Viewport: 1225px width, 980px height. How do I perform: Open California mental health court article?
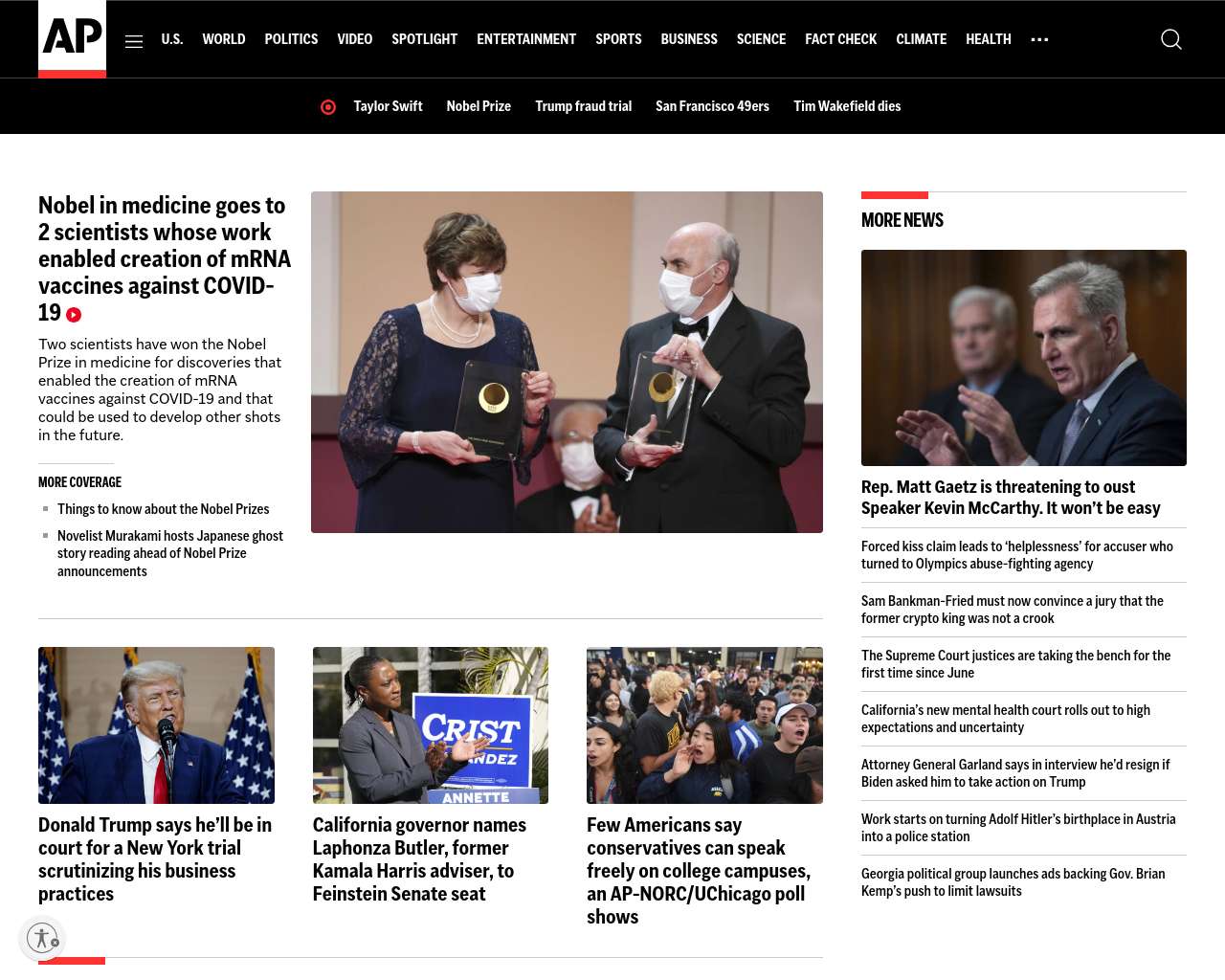click(x=1005, y=719)
